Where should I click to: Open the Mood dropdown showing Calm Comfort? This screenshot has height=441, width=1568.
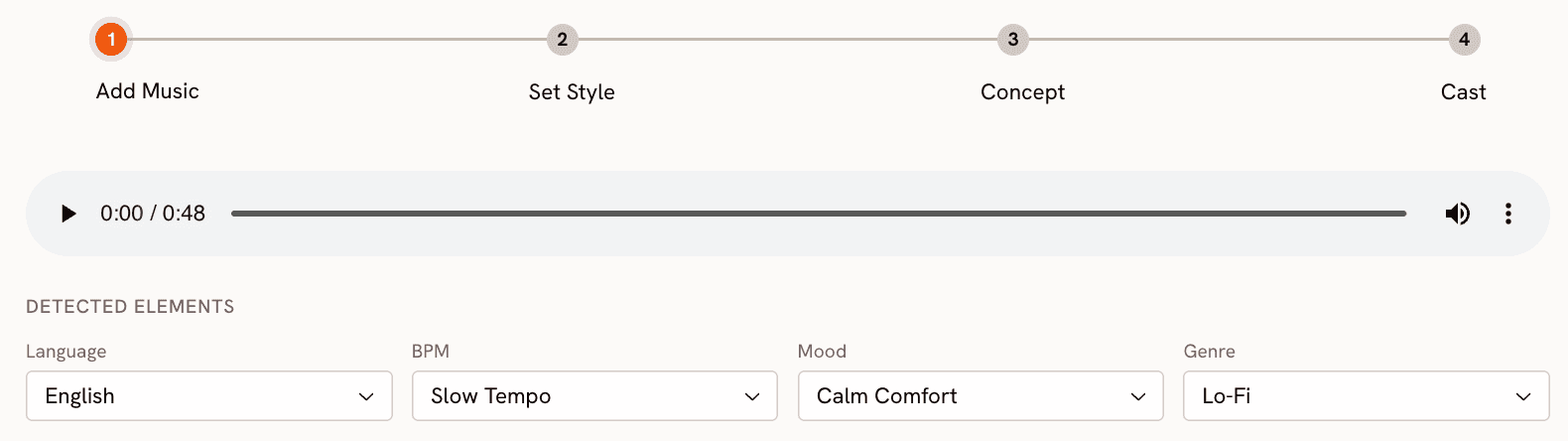click(980, 396)
